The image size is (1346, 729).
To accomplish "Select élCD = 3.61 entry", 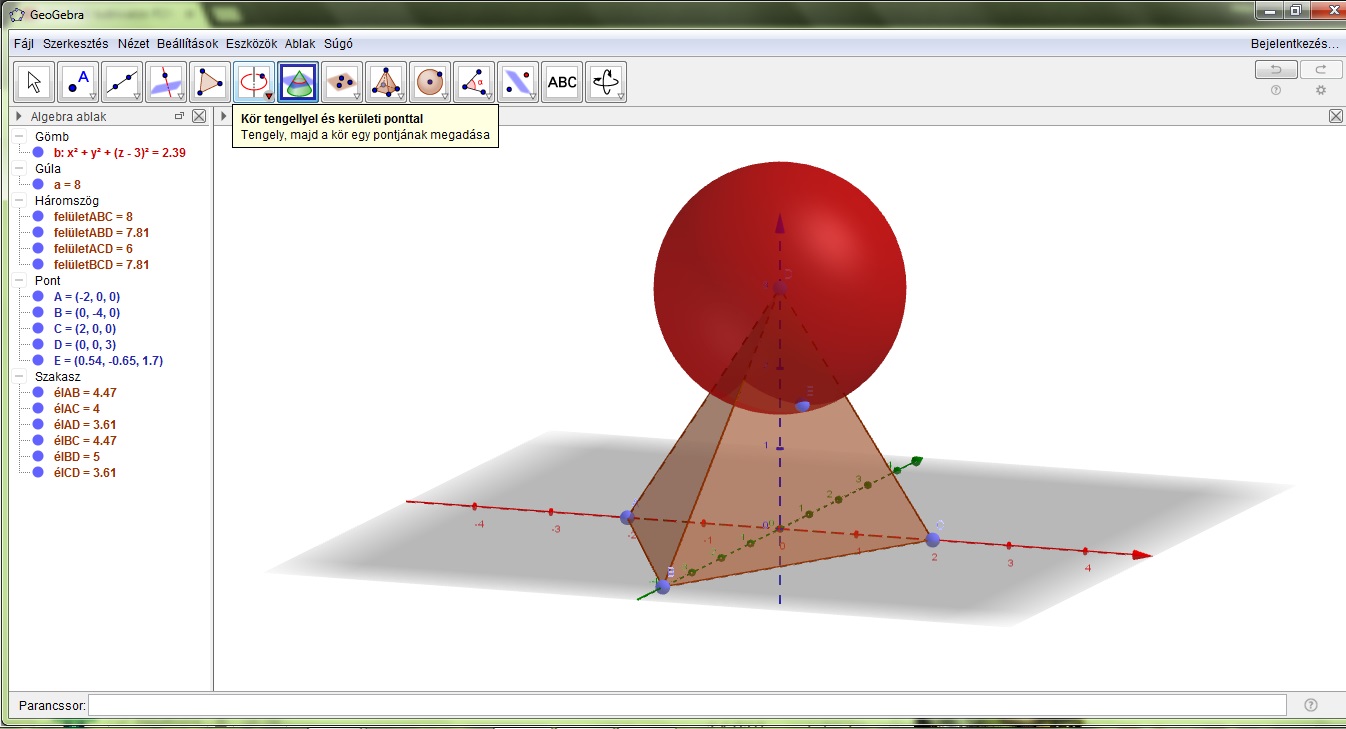I will click(x=85, y=473).
